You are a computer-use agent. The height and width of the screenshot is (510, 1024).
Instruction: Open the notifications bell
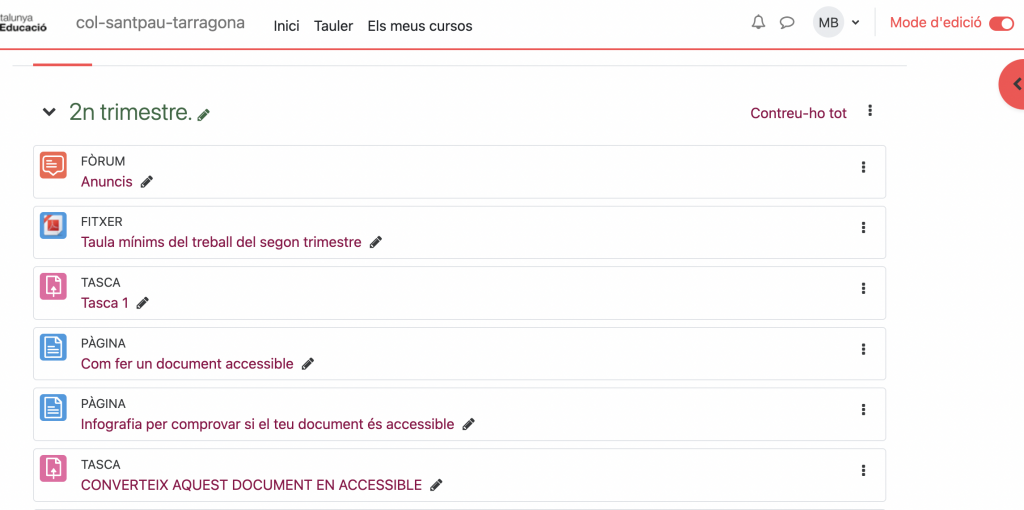tap(758, 23)
